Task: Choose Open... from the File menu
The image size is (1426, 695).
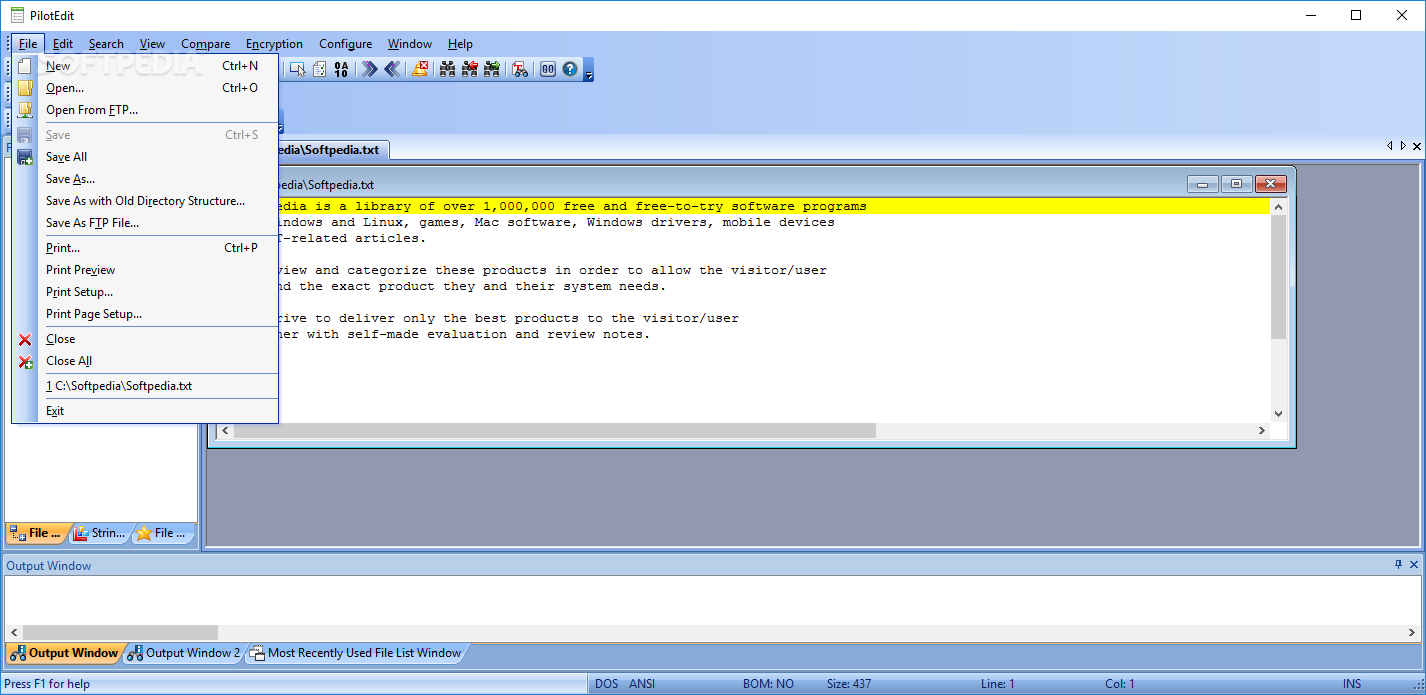Action: (x=145, y=88)
